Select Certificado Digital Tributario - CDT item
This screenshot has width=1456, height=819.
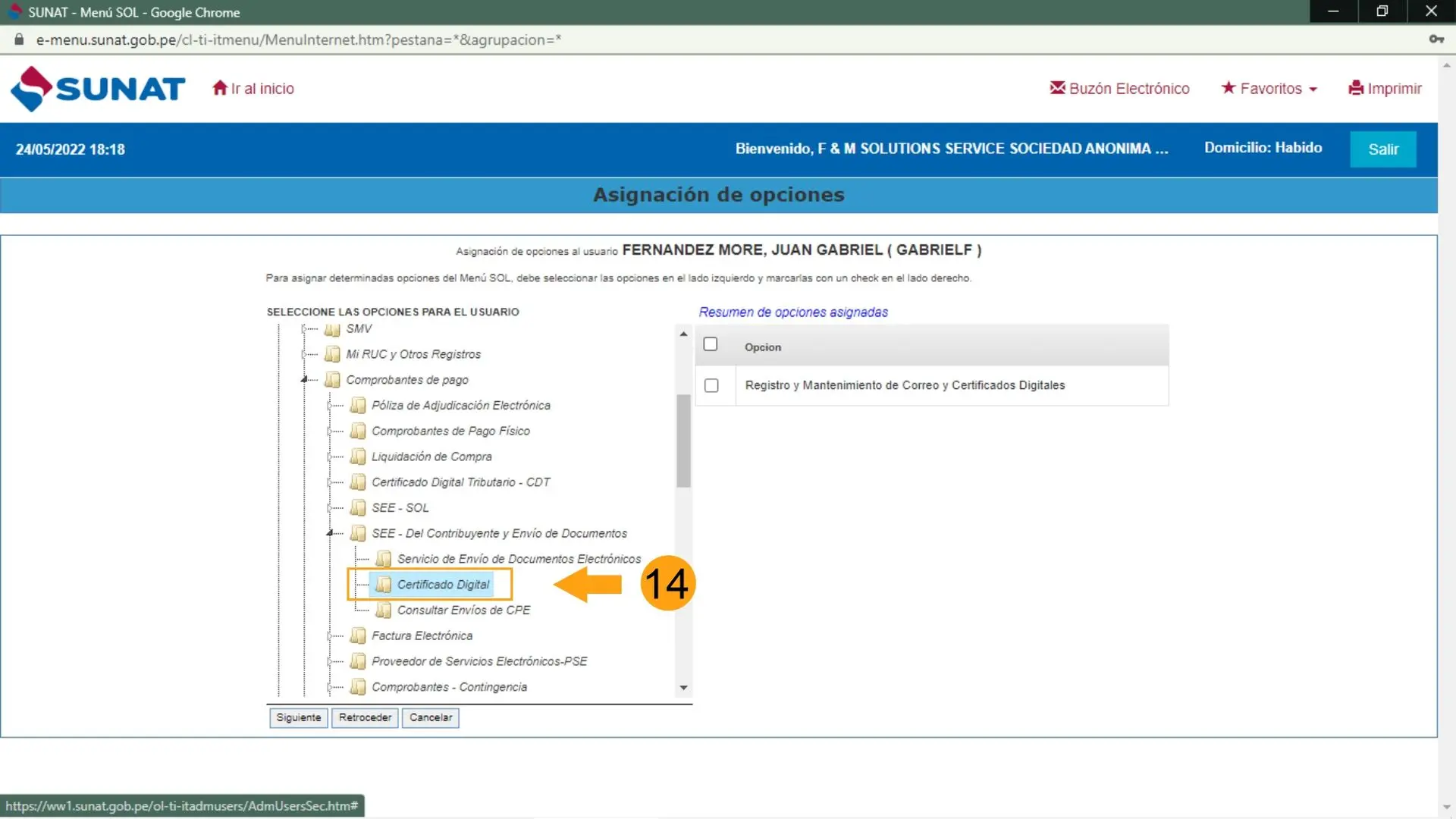(460, 482)
